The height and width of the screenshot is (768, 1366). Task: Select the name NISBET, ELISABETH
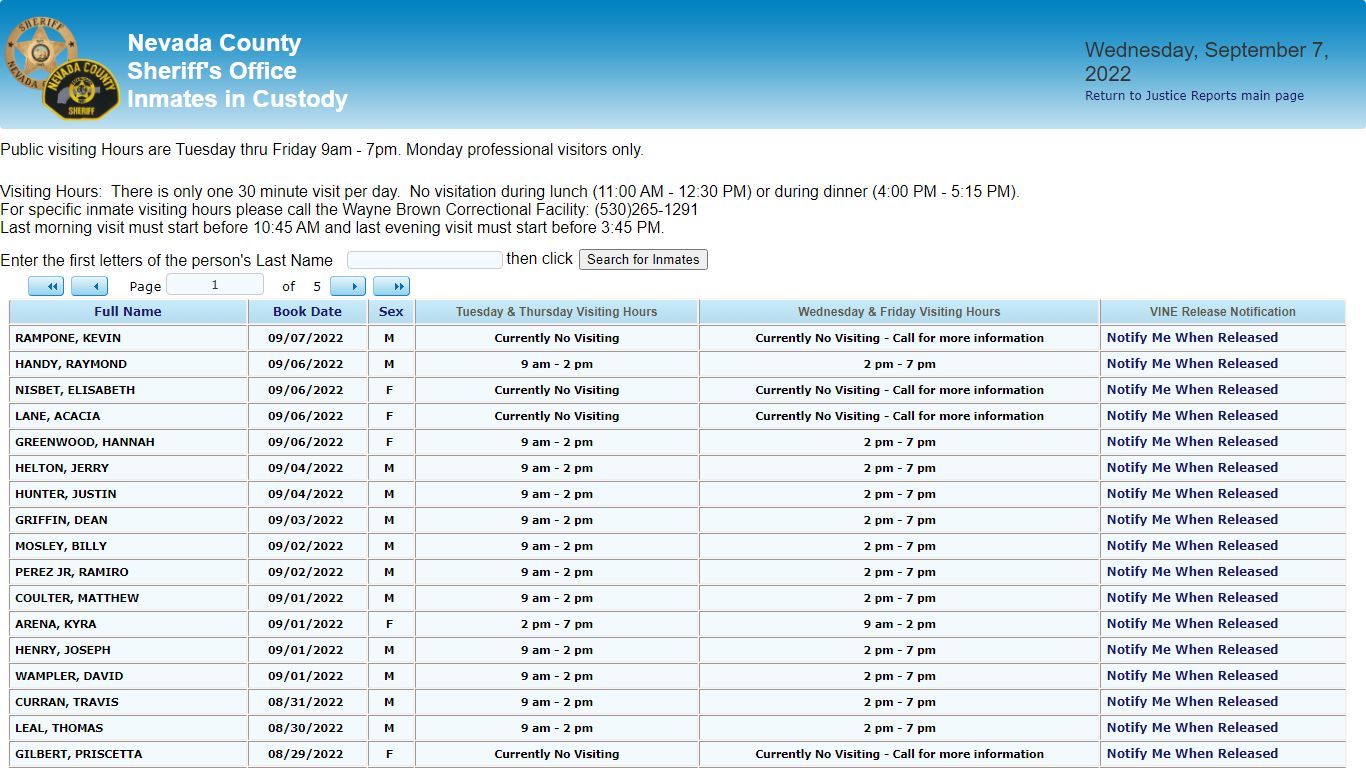point(75,390)
